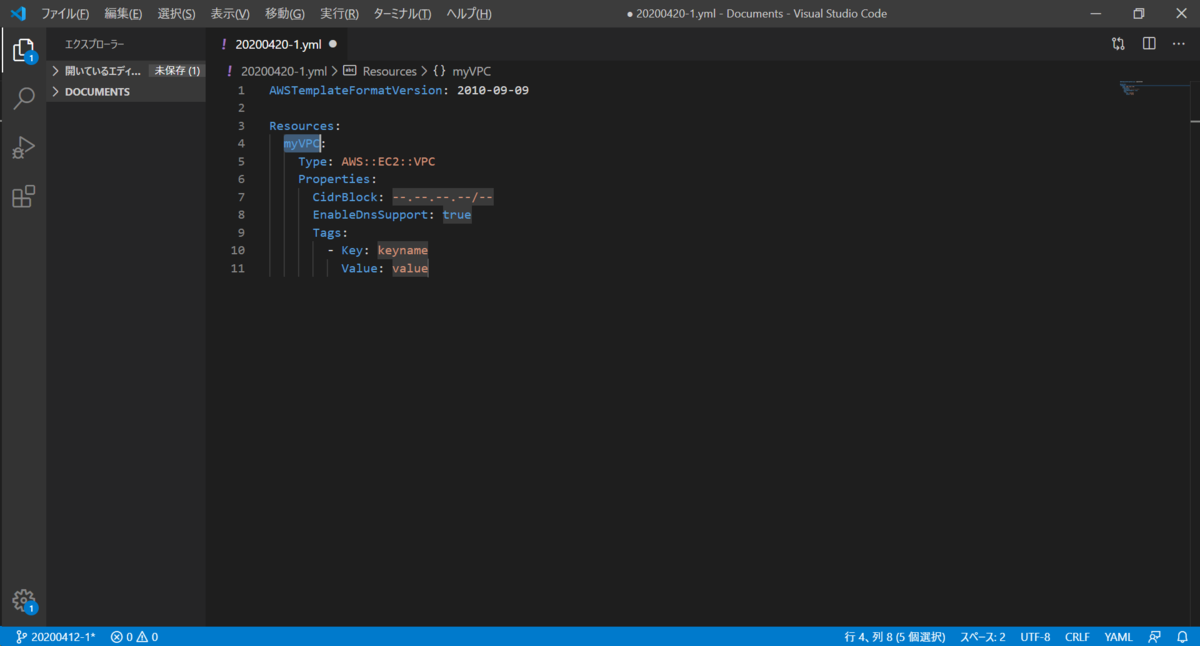Open the 編集(E) menu
Image resolution: width=1200 pixels, height=646 pixels.
pos(123,14)
